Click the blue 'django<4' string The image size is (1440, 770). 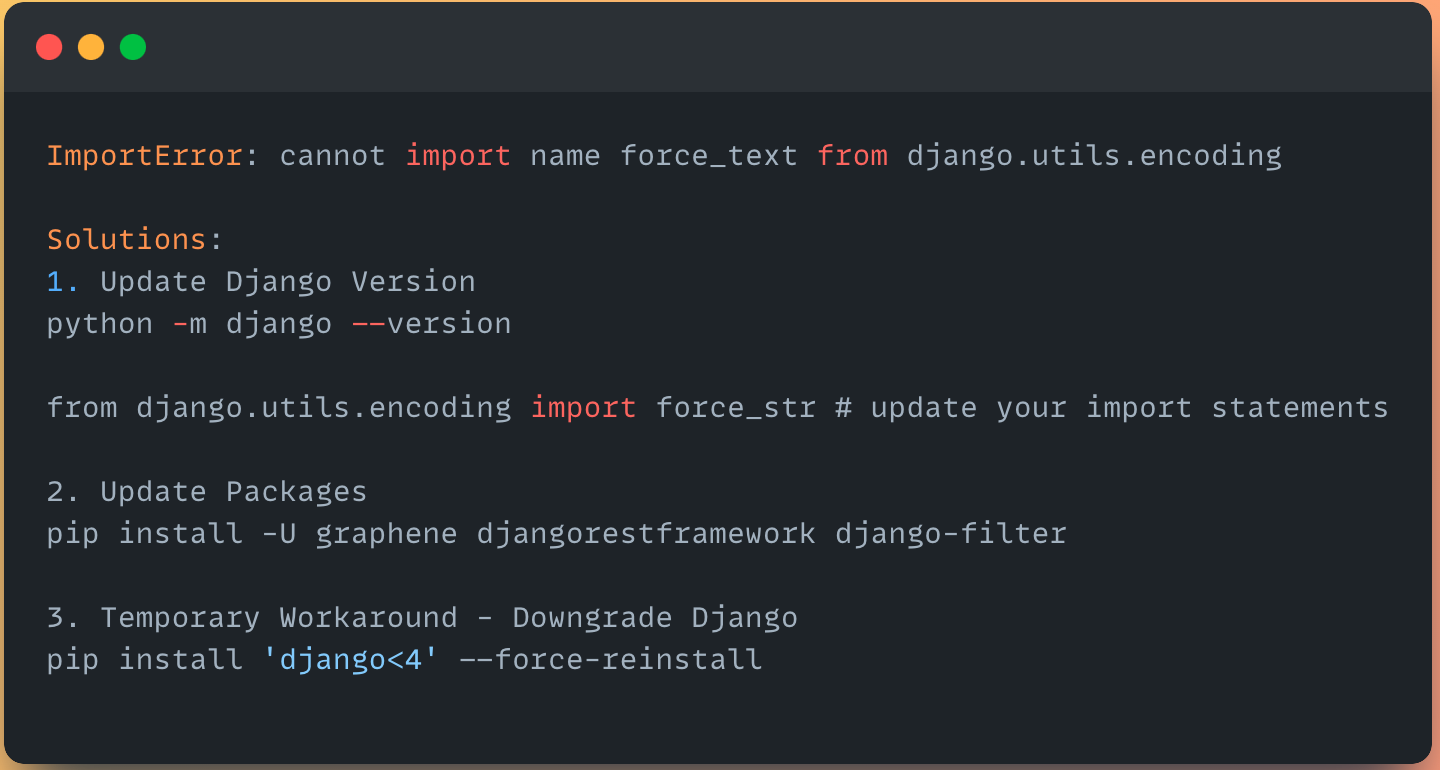[351, 660]
